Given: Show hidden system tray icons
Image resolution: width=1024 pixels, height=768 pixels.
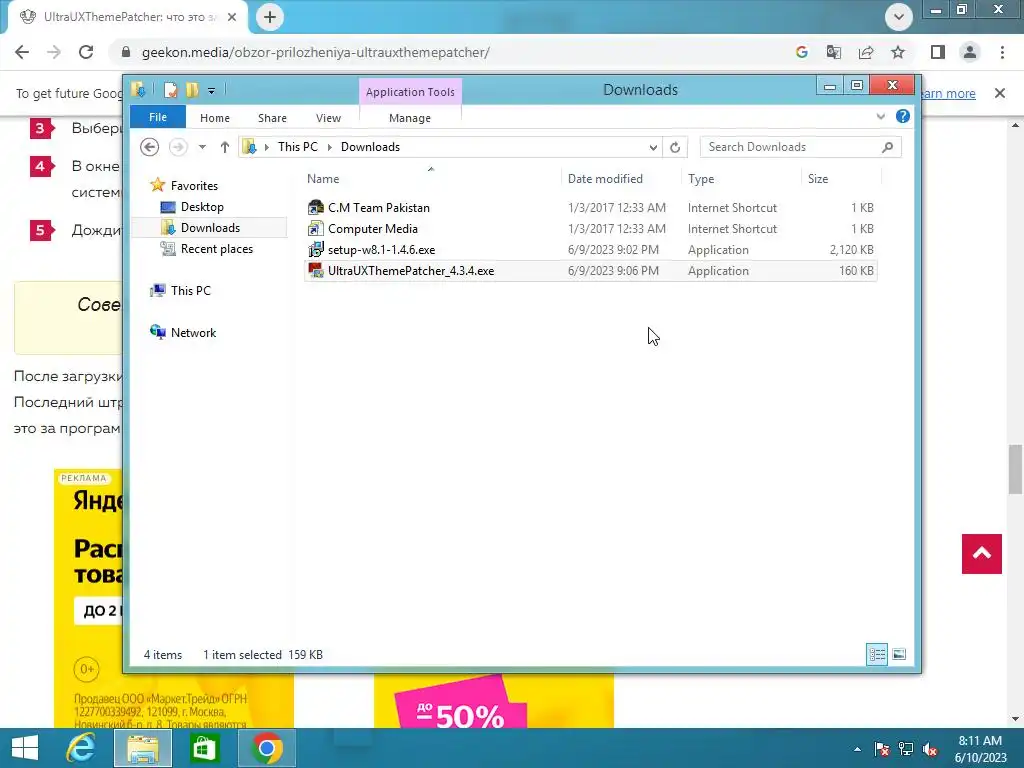Looking at the screenshot, I should point(857,749).
